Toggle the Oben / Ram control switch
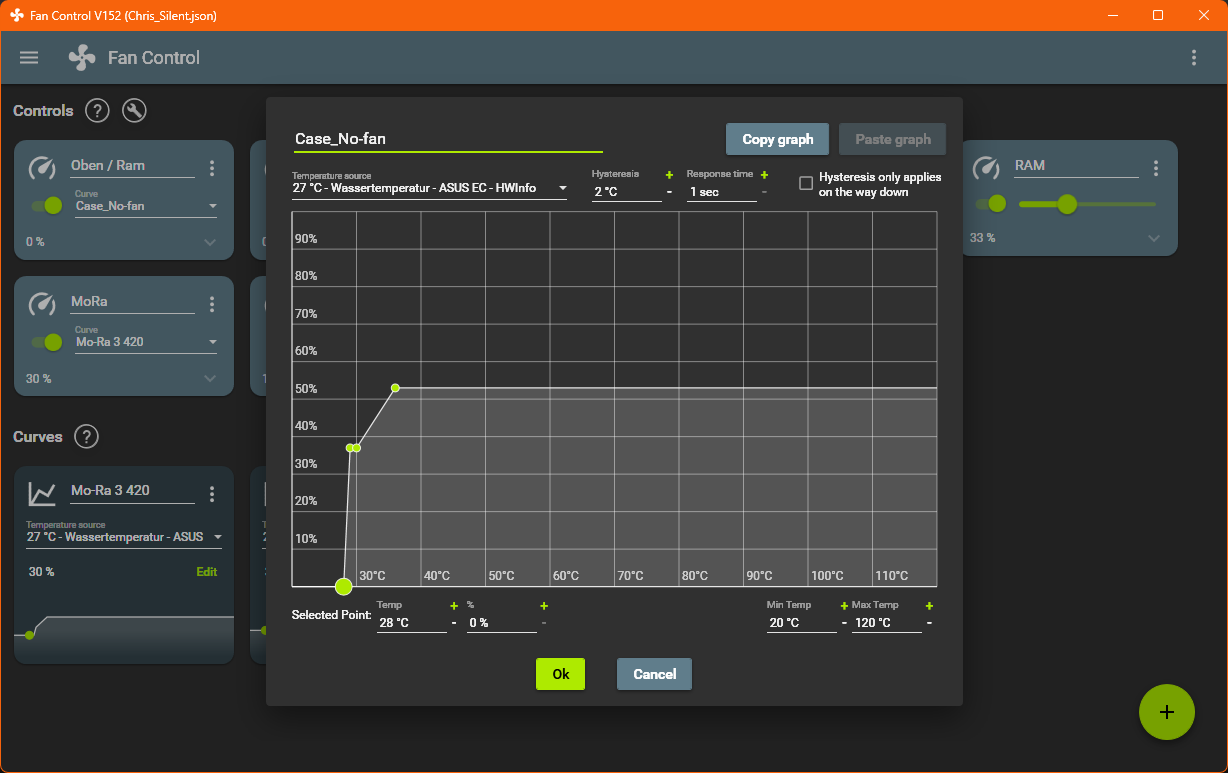Image resolution: width=1228 pixels, height=773 pixels. (x=47, y=205)
